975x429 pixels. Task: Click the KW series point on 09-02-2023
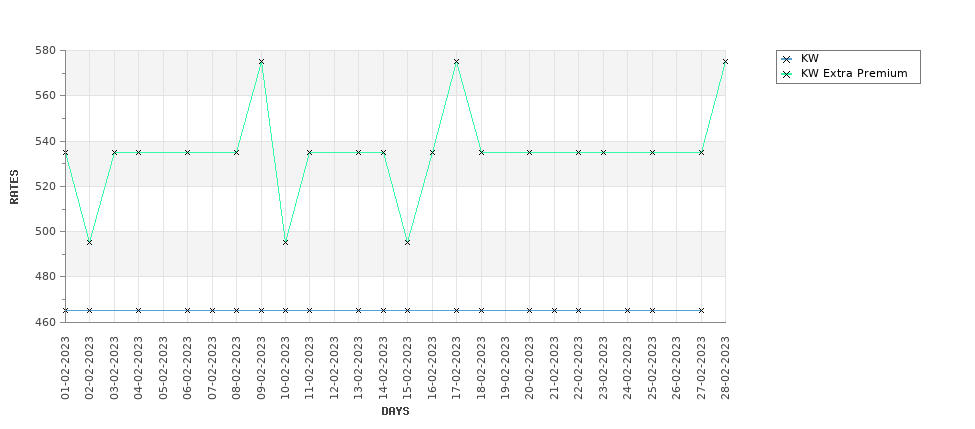(x=261, y=310)
